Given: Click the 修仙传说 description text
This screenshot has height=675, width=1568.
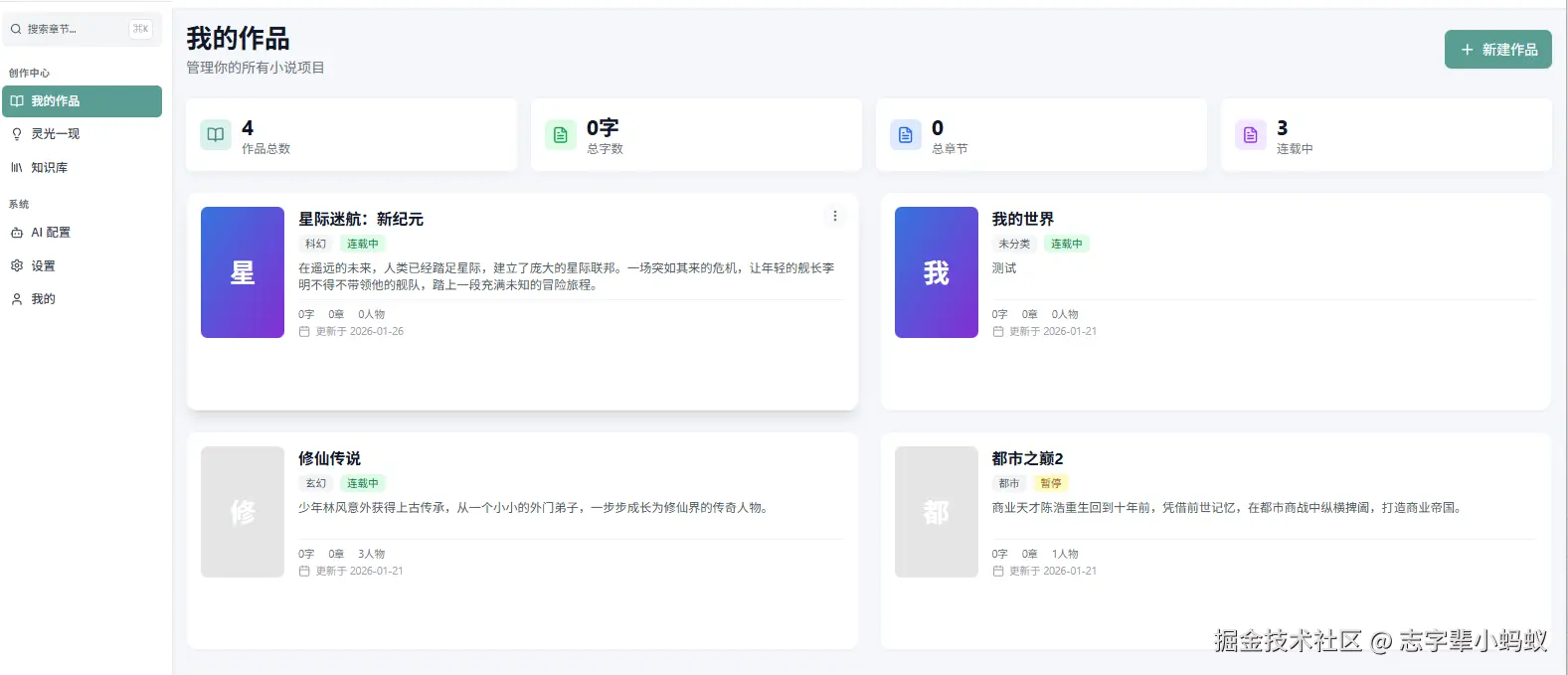Looking at the screenshot, I should tap(535, 508).
